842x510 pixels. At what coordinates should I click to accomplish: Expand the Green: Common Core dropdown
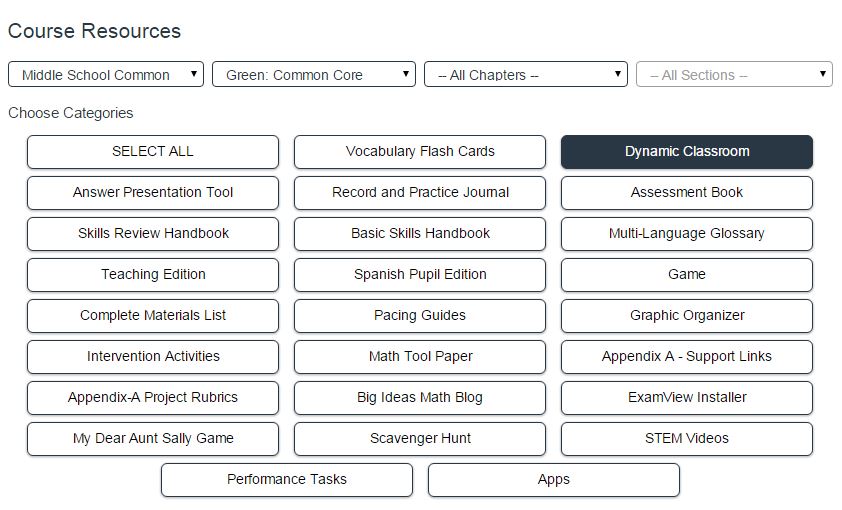[x=314, y=75]
